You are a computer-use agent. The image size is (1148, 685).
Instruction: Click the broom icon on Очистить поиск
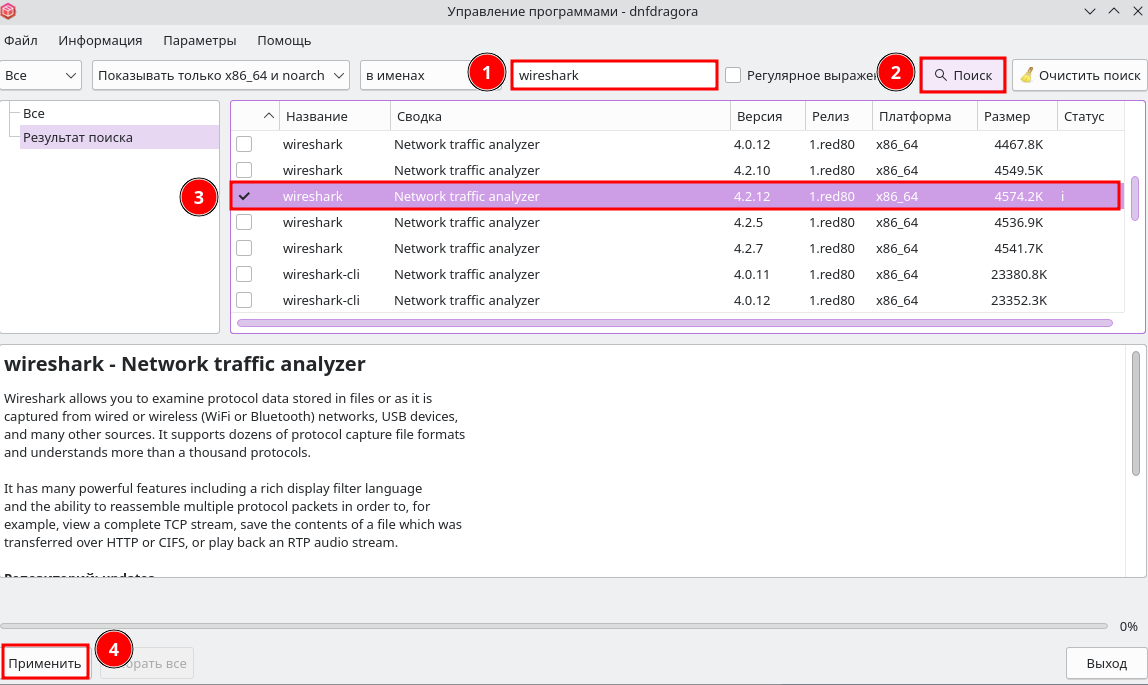pos(1025,75)
